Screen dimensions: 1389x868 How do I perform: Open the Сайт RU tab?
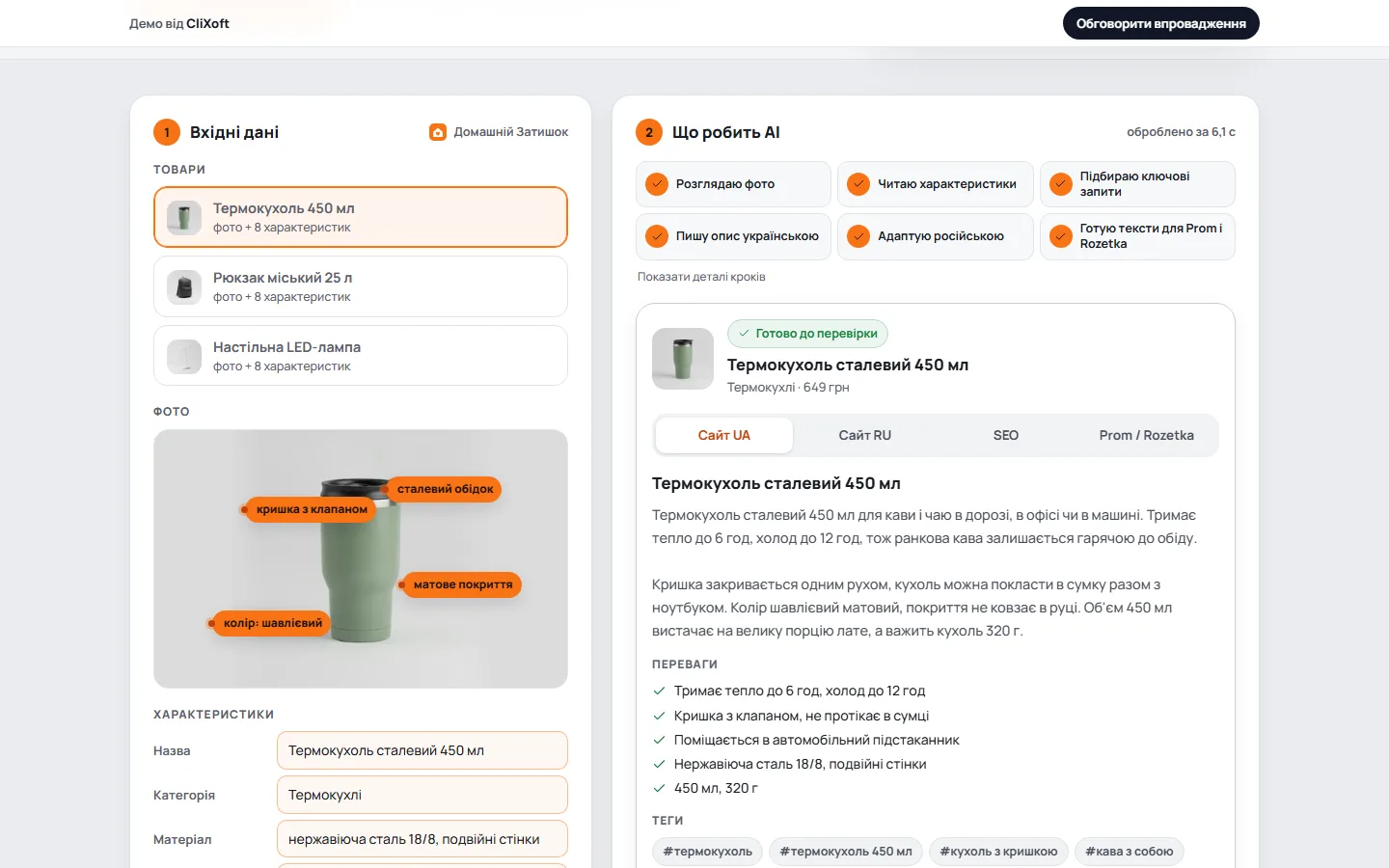click(865, 436)
